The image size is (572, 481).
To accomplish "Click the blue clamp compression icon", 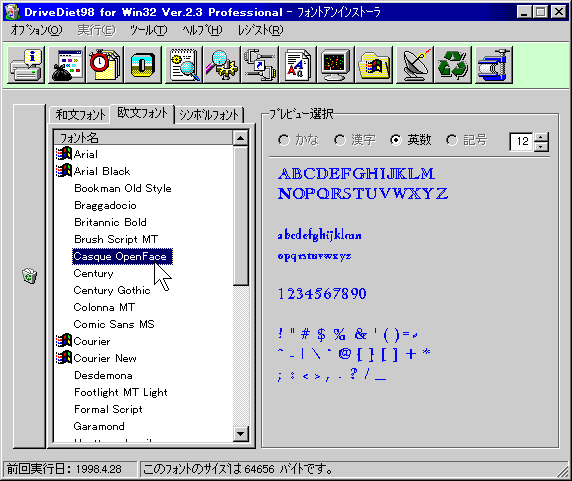I will [x=494, y=65].
